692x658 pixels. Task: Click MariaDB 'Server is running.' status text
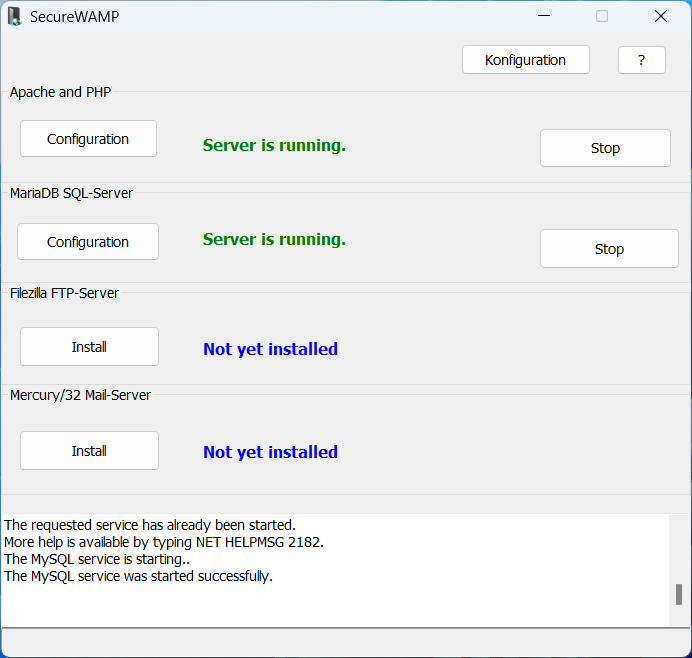click(x=274, y=239)
